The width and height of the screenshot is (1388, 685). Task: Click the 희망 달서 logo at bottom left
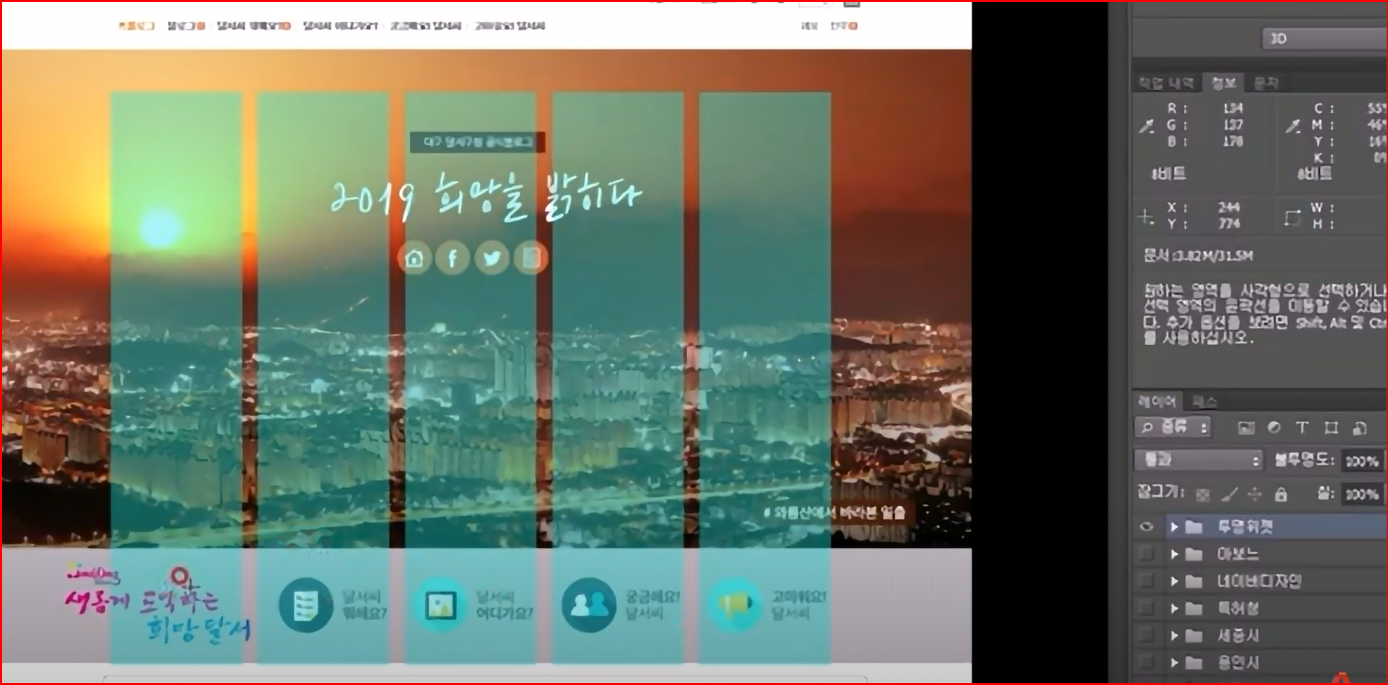(x=157, y=606)
